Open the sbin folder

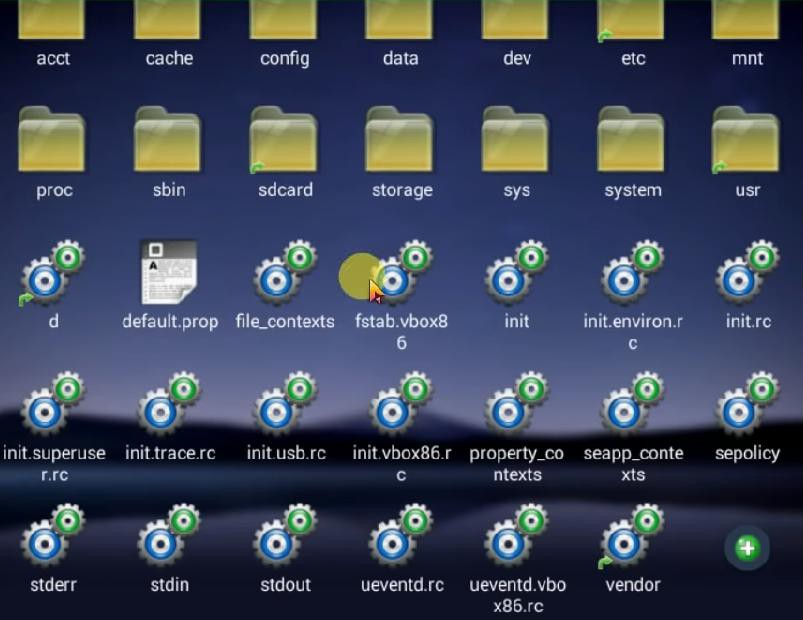coord(169,142)
